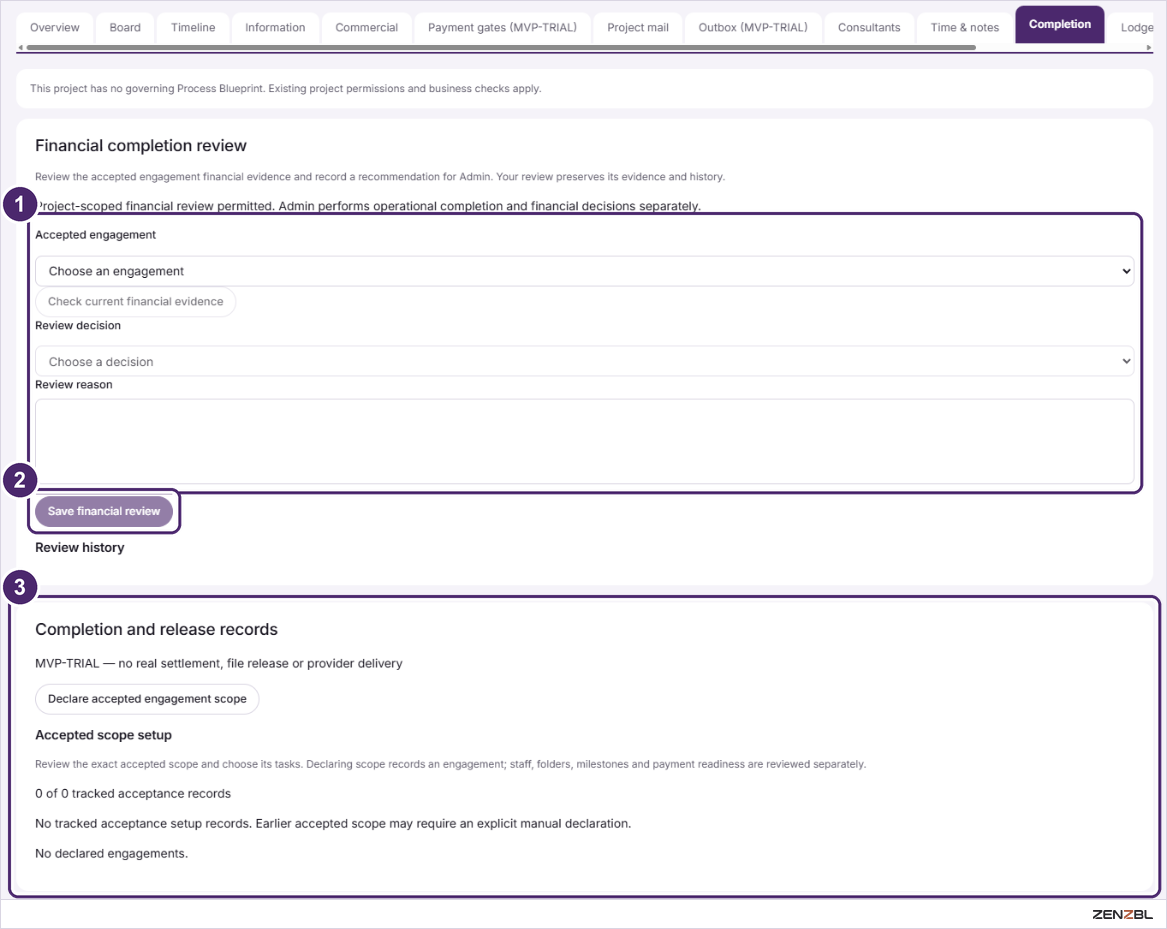Click Completion and release records heading
Image resolution: width=1167 pixels, height=929 pixels.
tap(156, 630)
